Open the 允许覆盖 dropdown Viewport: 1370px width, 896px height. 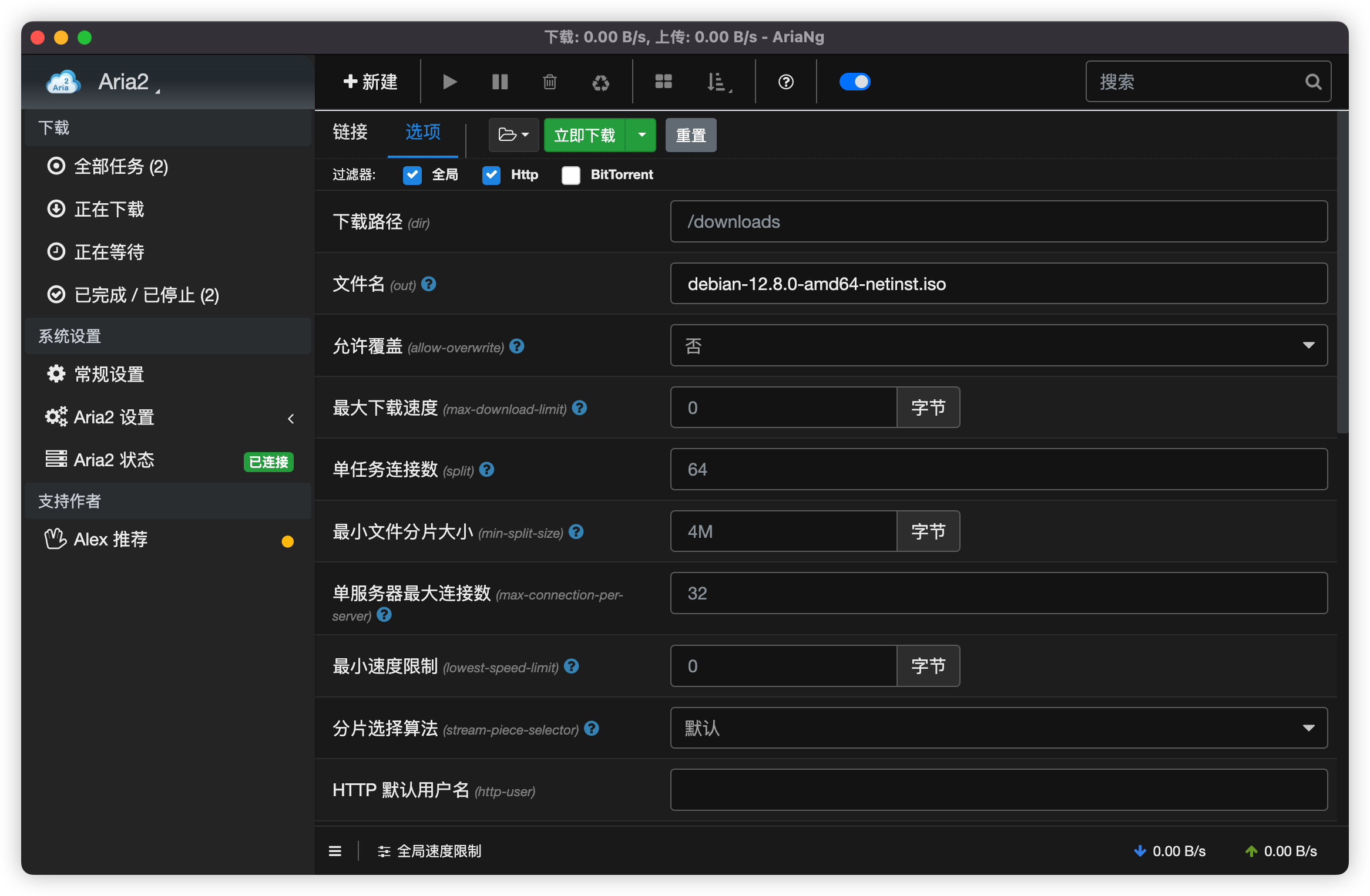coord(999,345)
